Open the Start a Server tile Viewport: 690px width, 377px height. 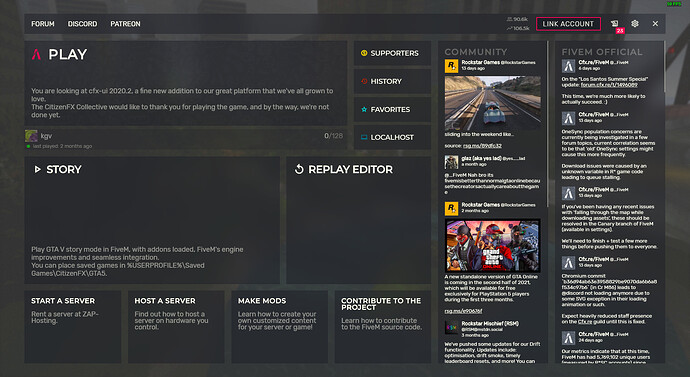click(73, 326)
